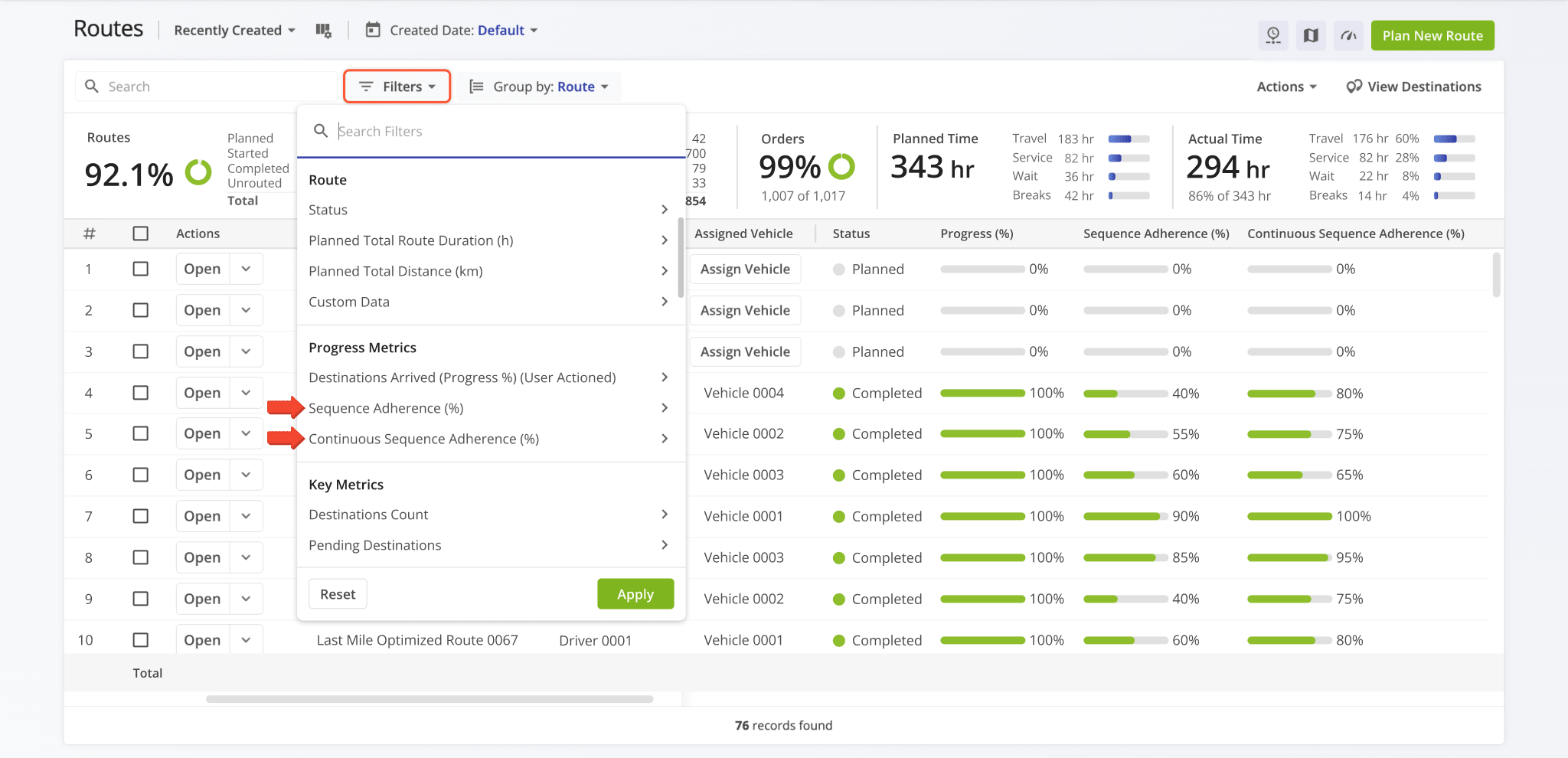
Task: Expand the Open arrow in row 8
Action: pyautogui.click(x=246, y=557)
